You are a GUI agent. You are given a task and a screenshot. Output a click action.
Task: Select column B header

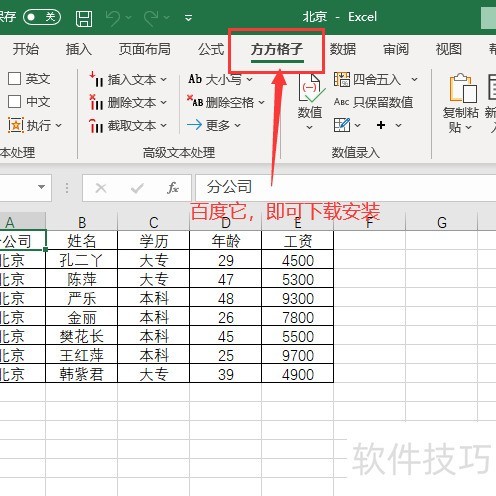point(82,222)
